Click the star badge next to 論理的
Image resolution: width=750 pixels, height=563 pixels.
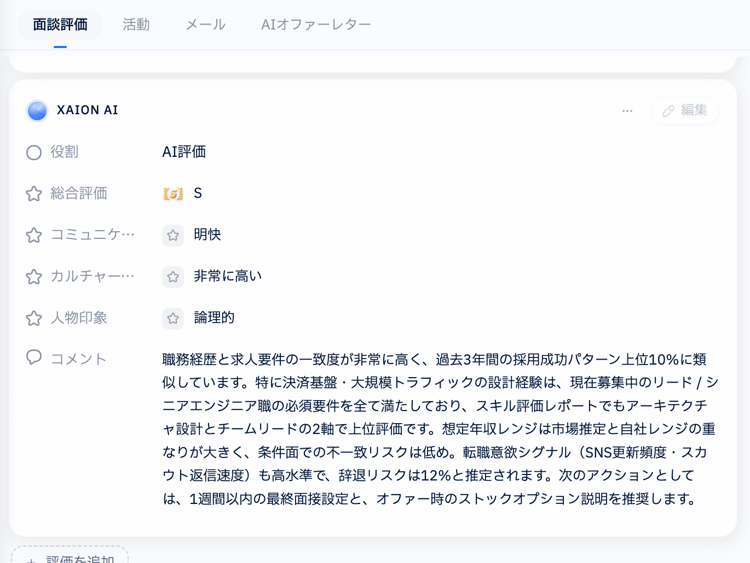(x=173, y=318)
